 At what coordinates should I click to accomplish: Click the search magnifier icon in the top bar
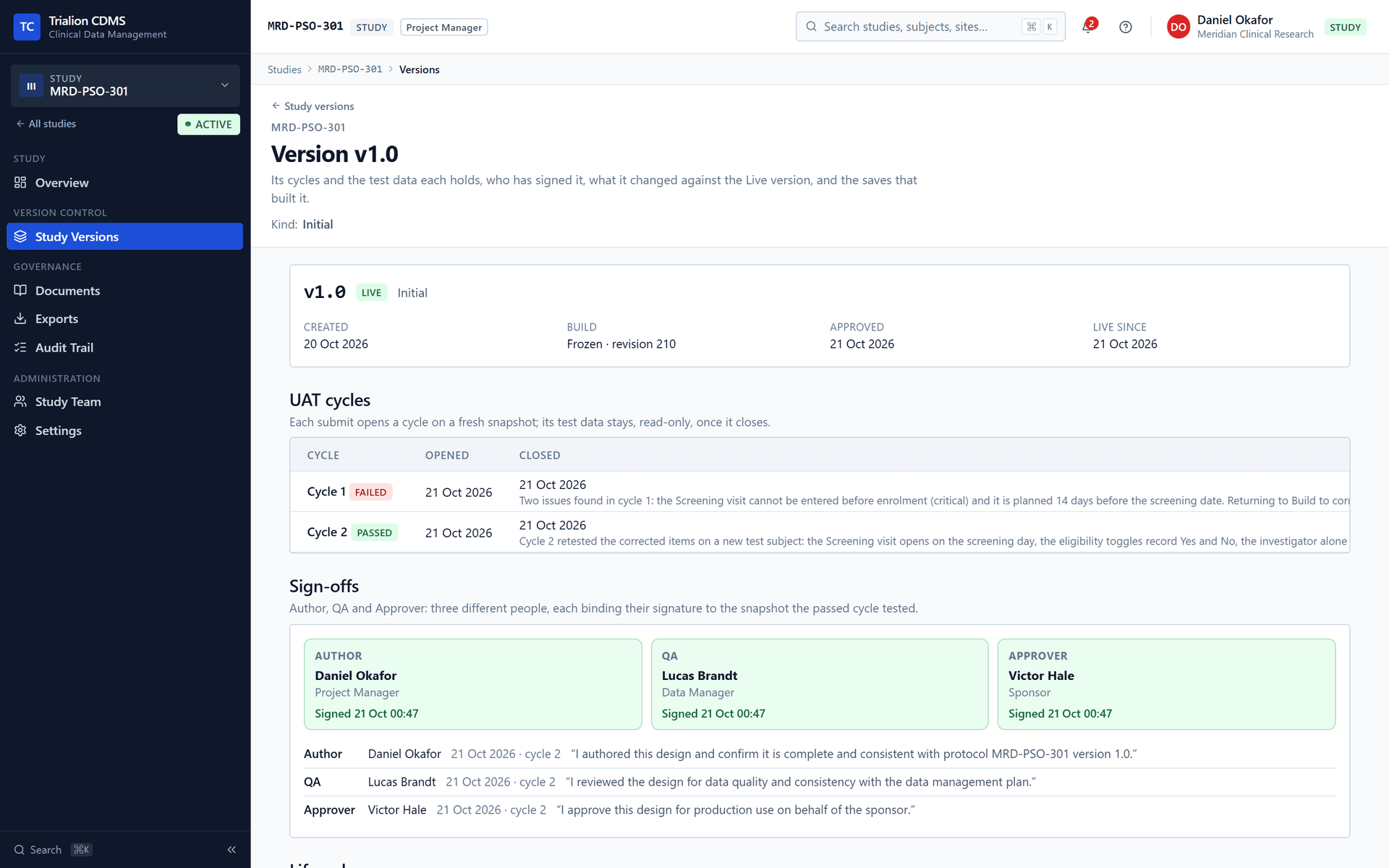point(812,27)
